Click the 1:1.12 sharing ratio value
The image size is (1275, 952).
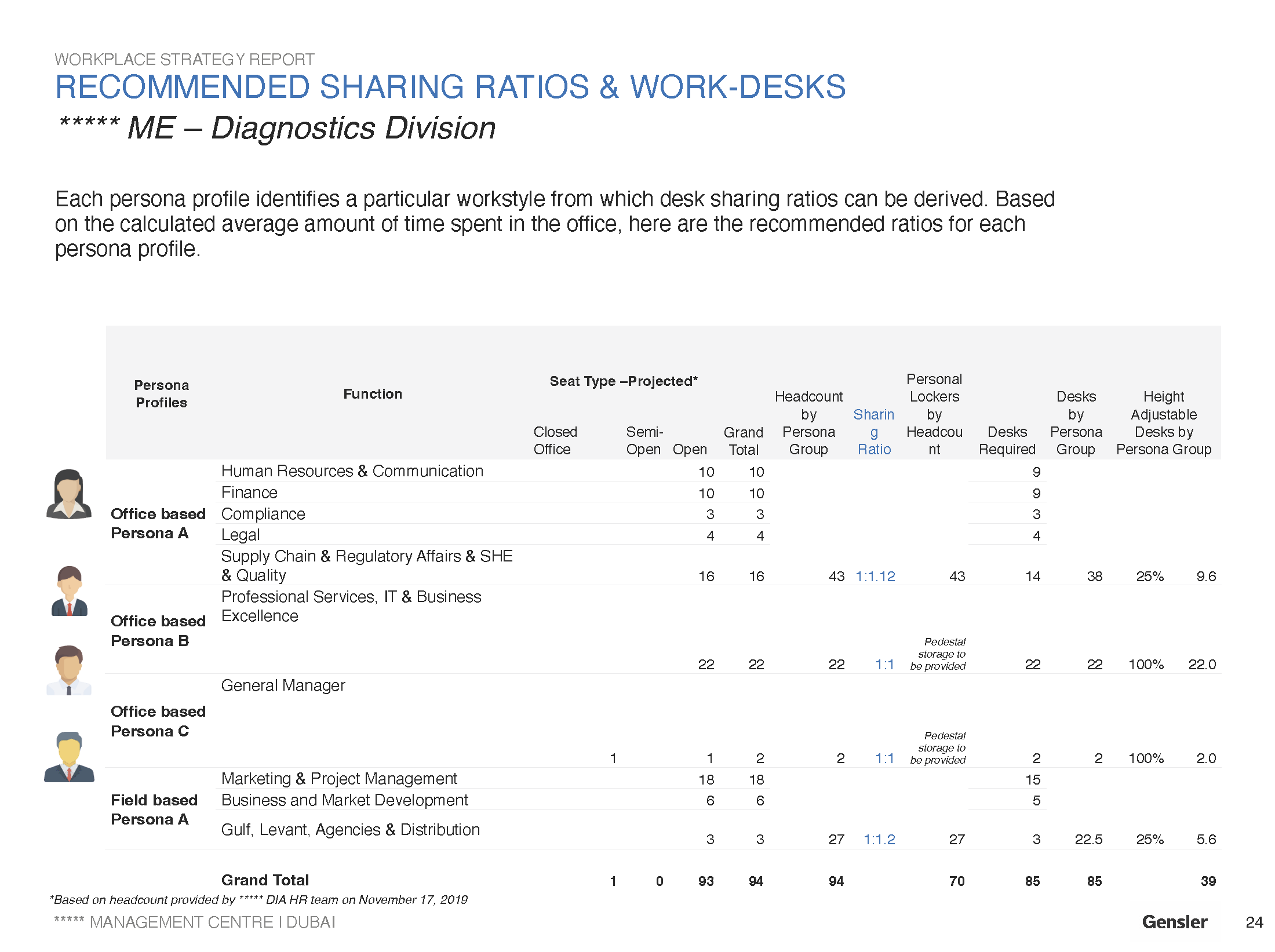[x=875, y=577]
